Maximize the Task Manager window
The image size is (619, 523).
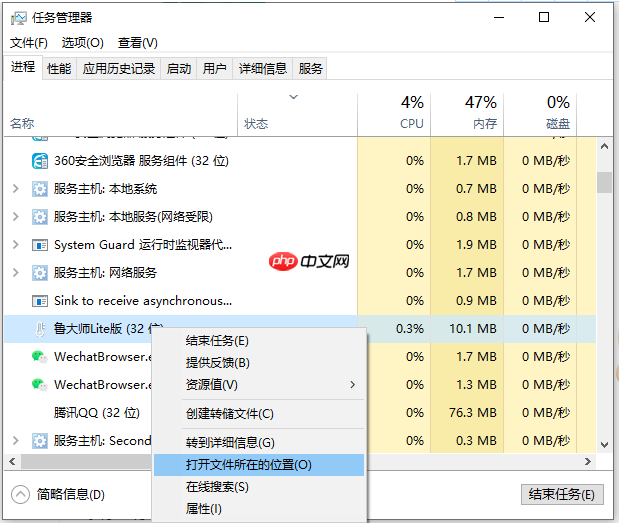[x=544, y=17]
